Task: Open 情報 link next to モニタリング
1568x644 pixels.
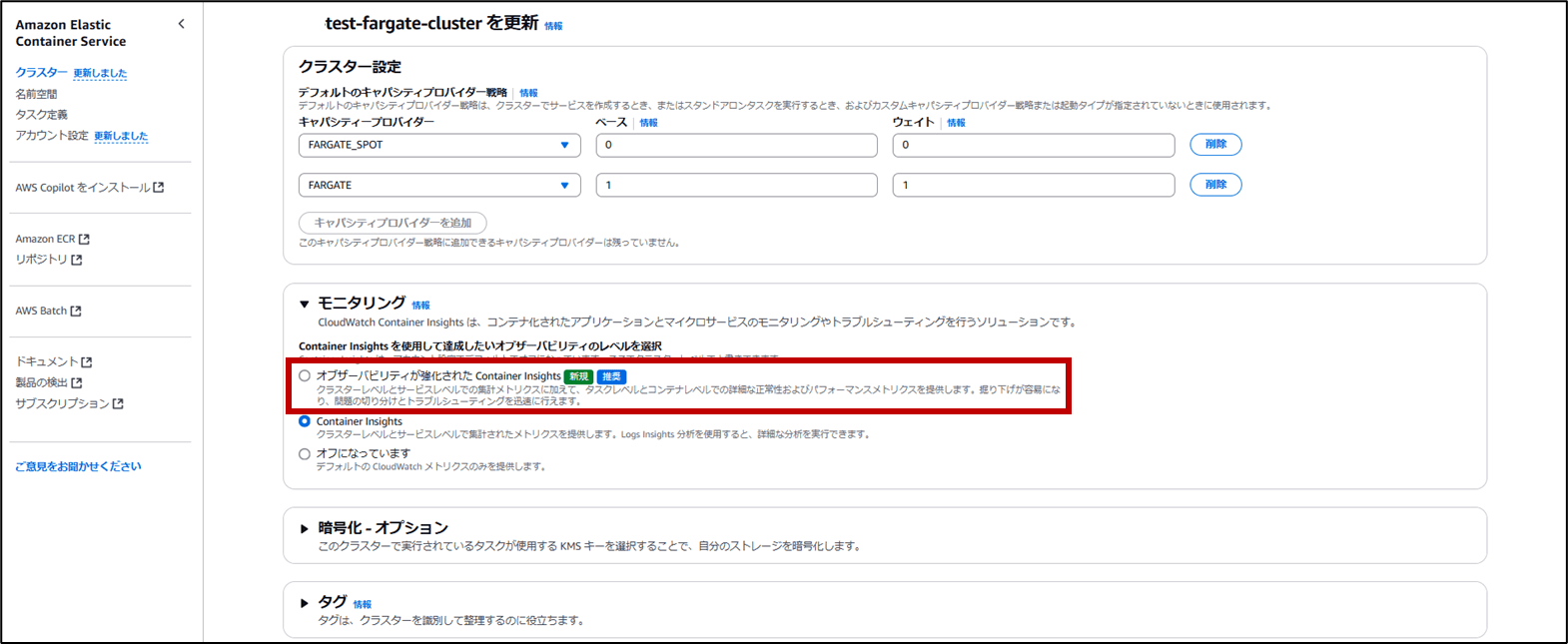Action: (x=420, y=306)
